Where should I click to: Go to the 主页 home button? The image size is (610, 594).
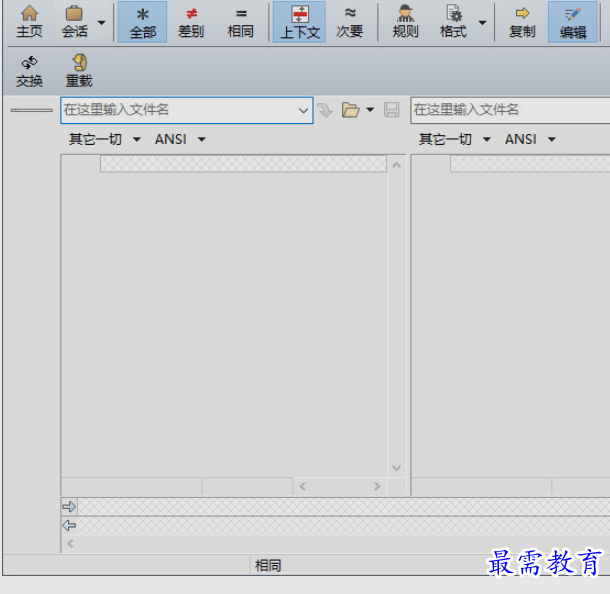30,22
